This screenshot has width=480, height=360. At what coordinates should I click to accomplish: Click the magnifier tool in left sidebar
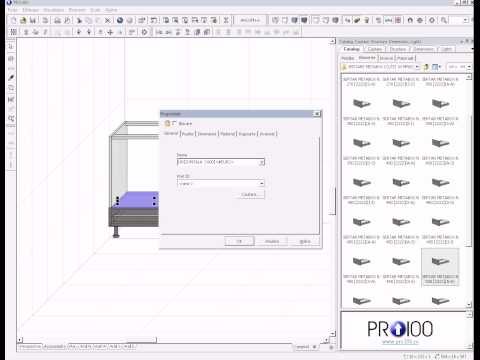click(11, 119)
